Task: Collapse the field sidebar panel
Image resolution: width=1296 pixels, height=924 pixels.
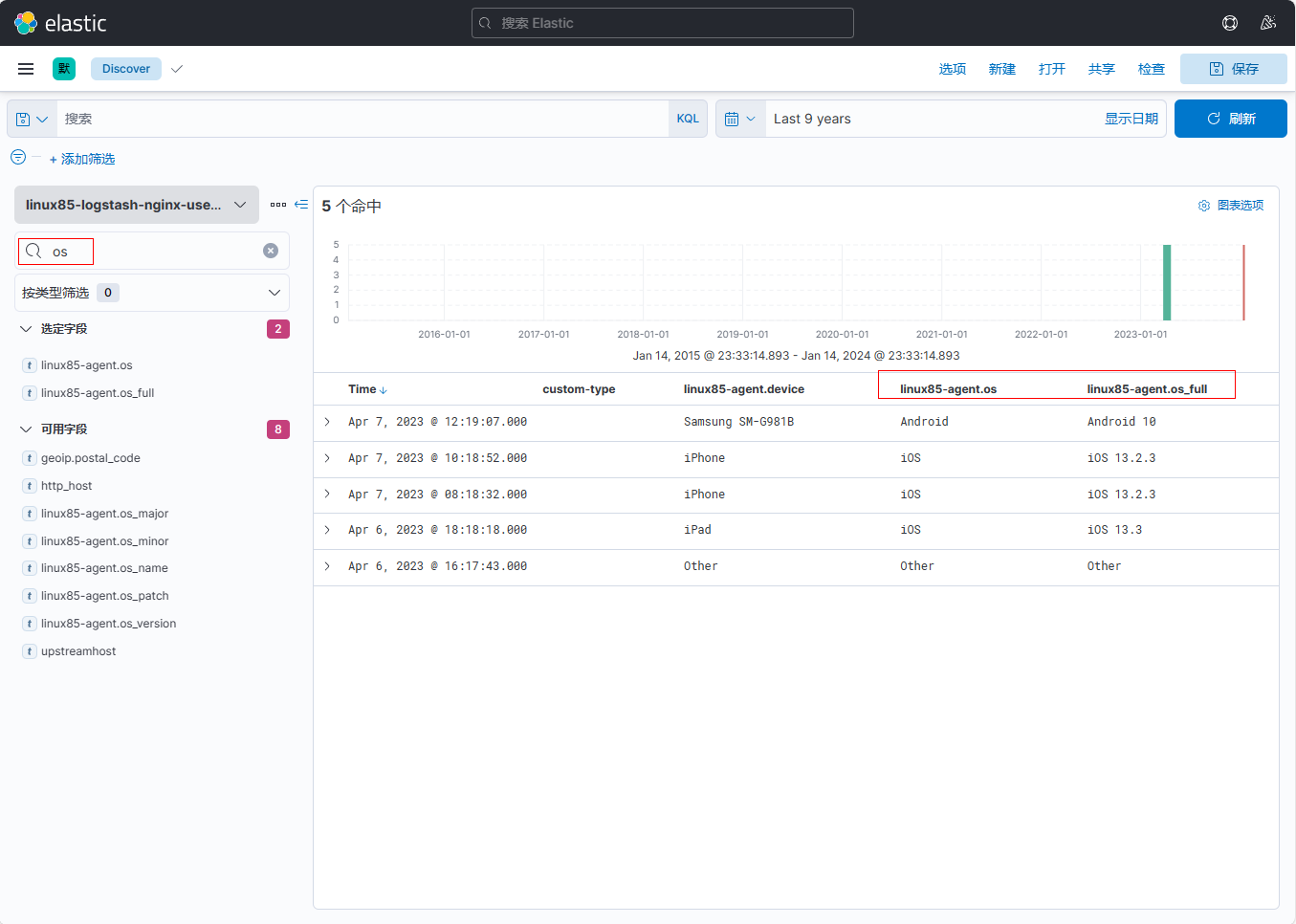Action: click(301, 205)
